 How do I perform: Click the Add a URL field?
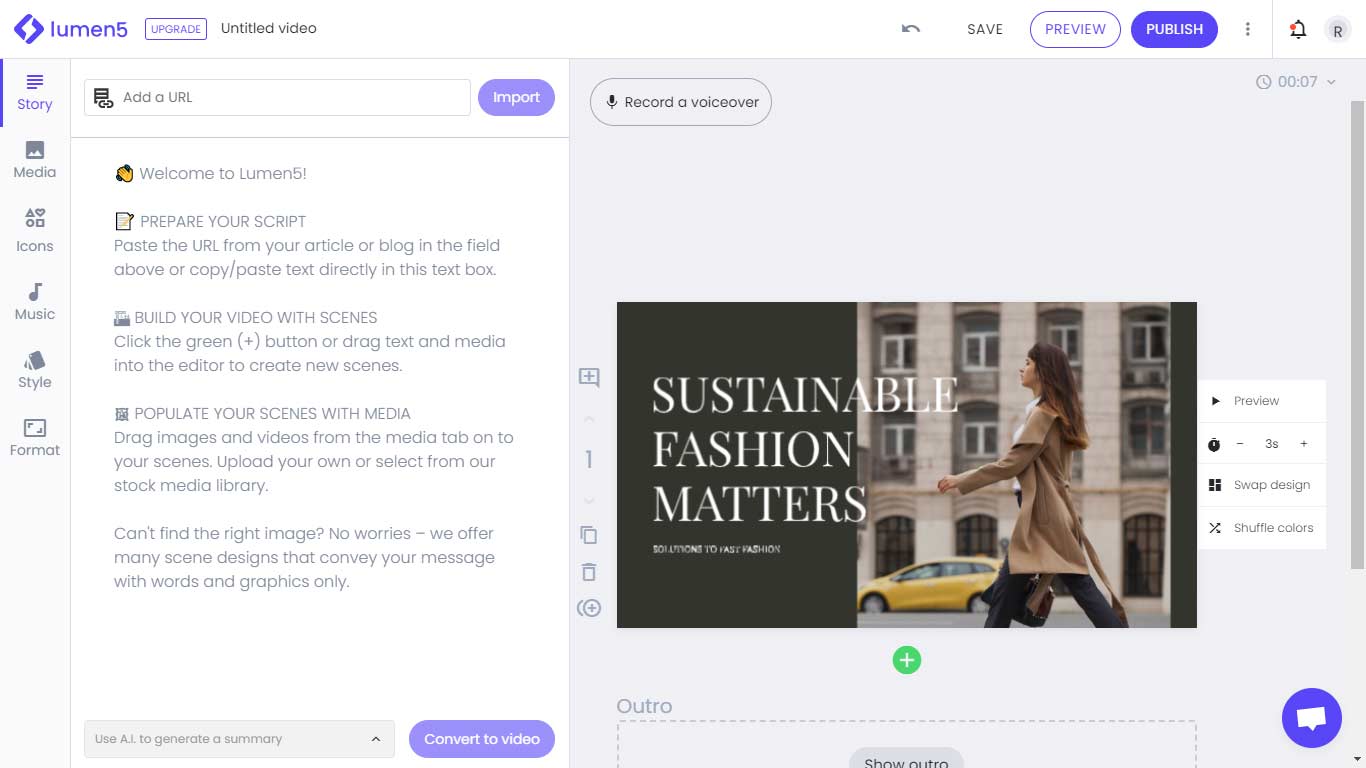tap(277, 97)
